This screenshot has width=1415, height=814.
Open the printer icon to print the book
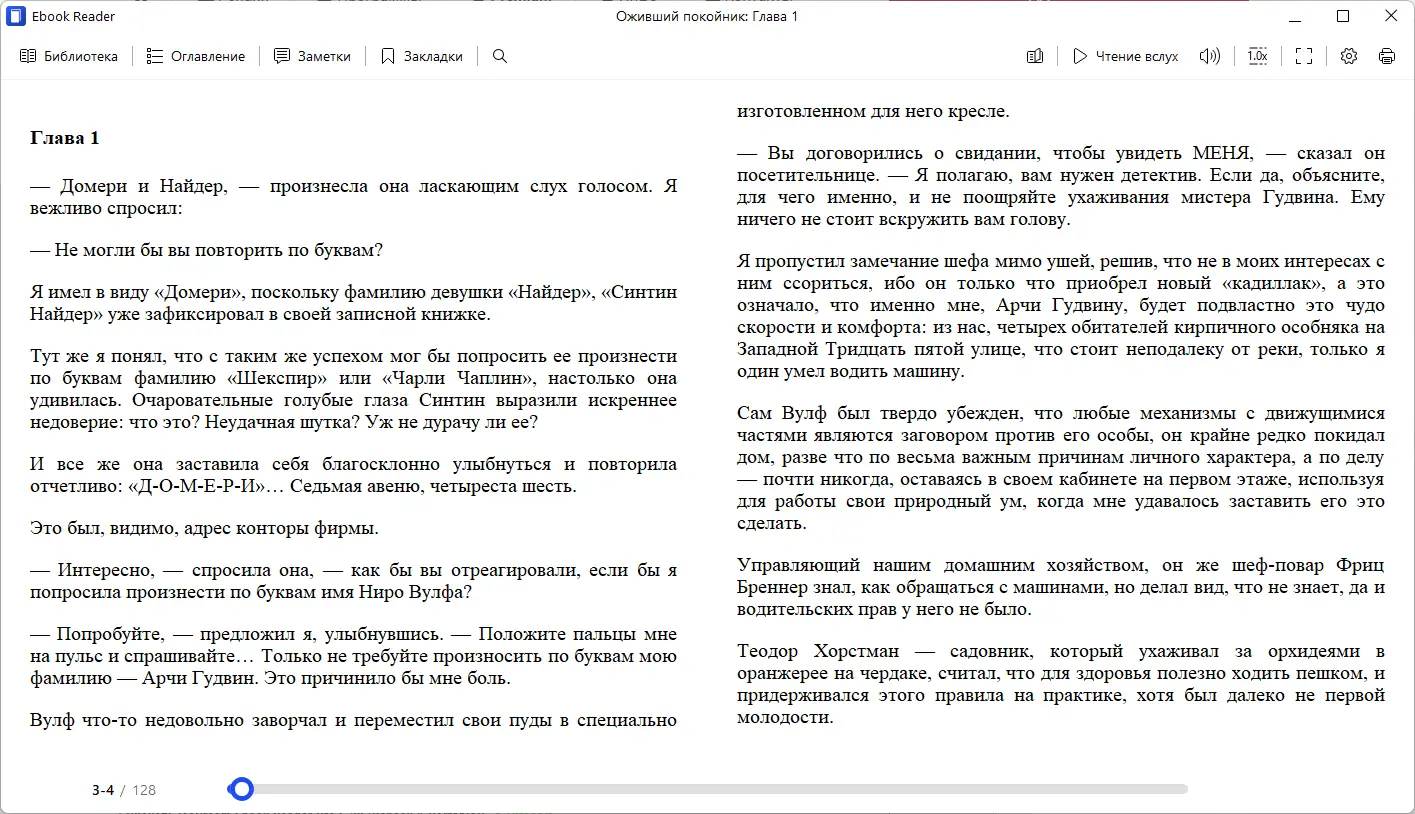click(x=1387, y=56)
